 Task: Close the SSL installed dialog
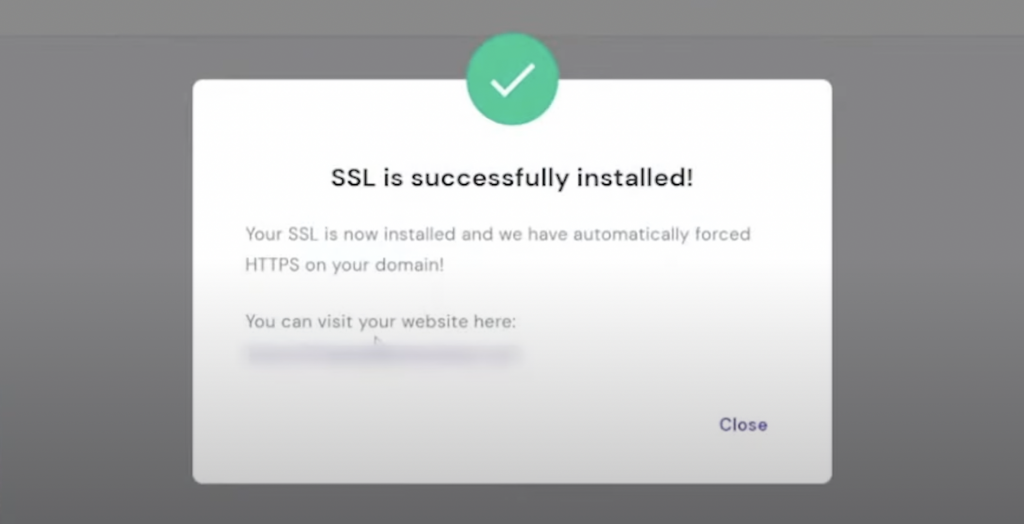(743, 425)
